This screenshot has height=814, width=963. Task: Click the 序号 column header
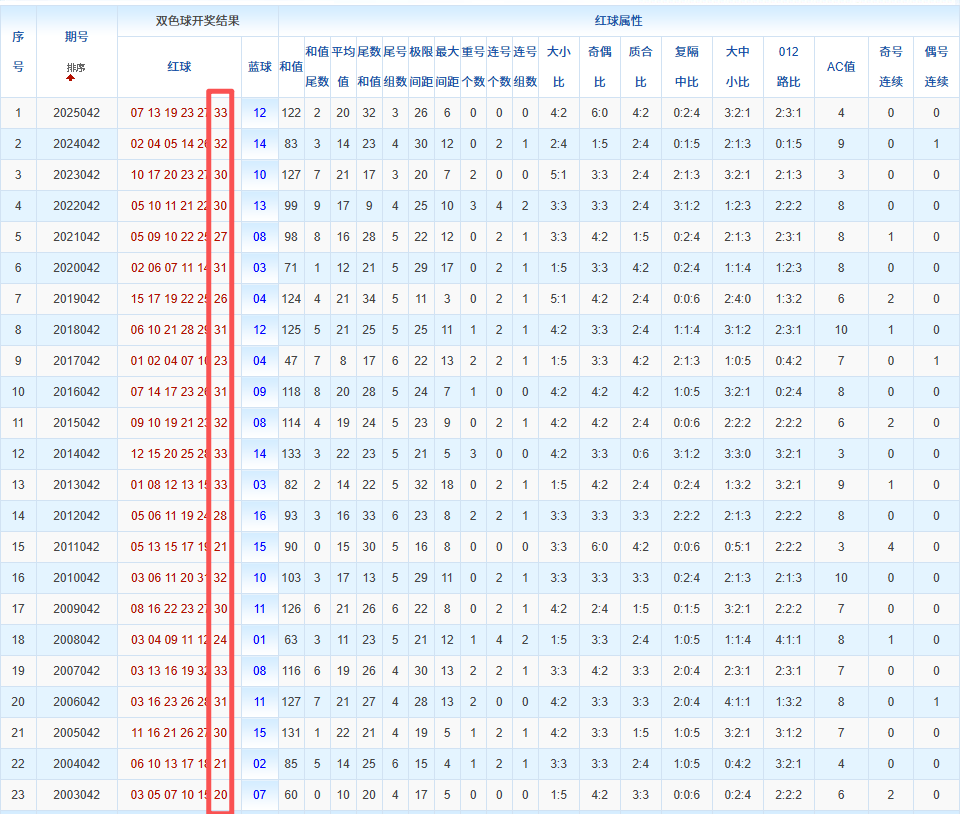(x=18, y=52)
